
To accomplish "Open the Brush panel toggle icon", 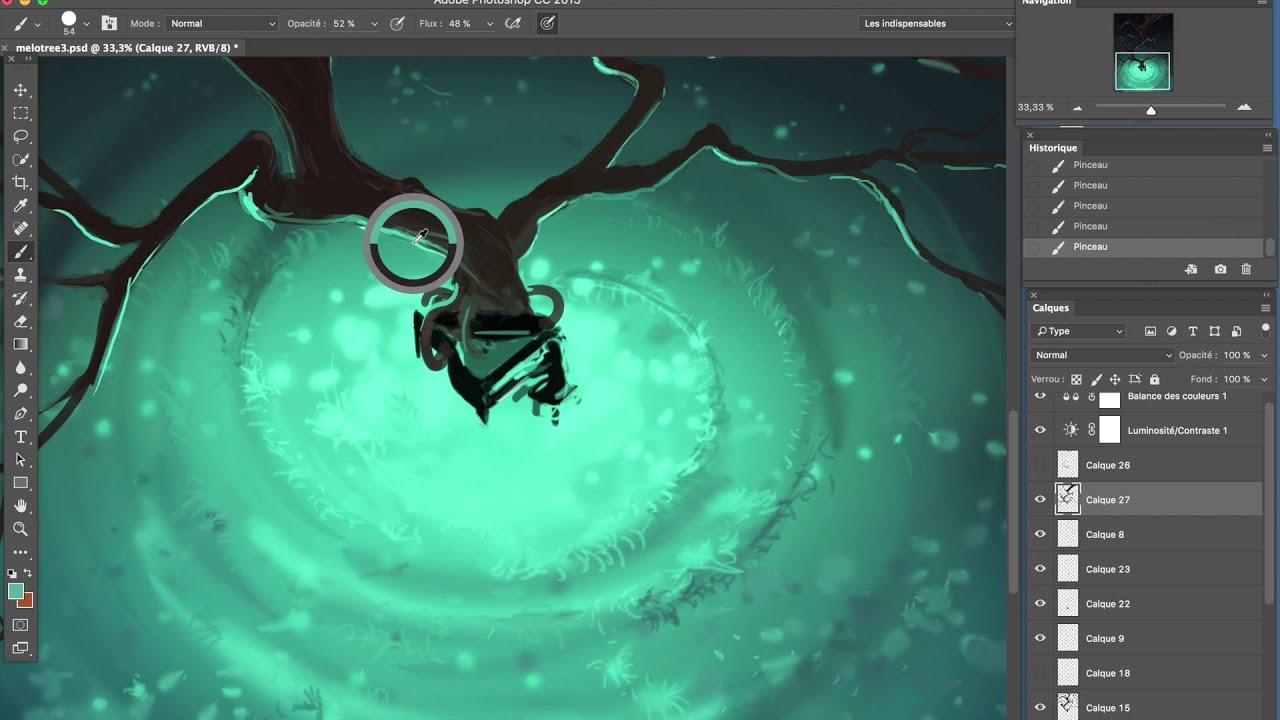I will pyautogui.click(x=109, y=23).
